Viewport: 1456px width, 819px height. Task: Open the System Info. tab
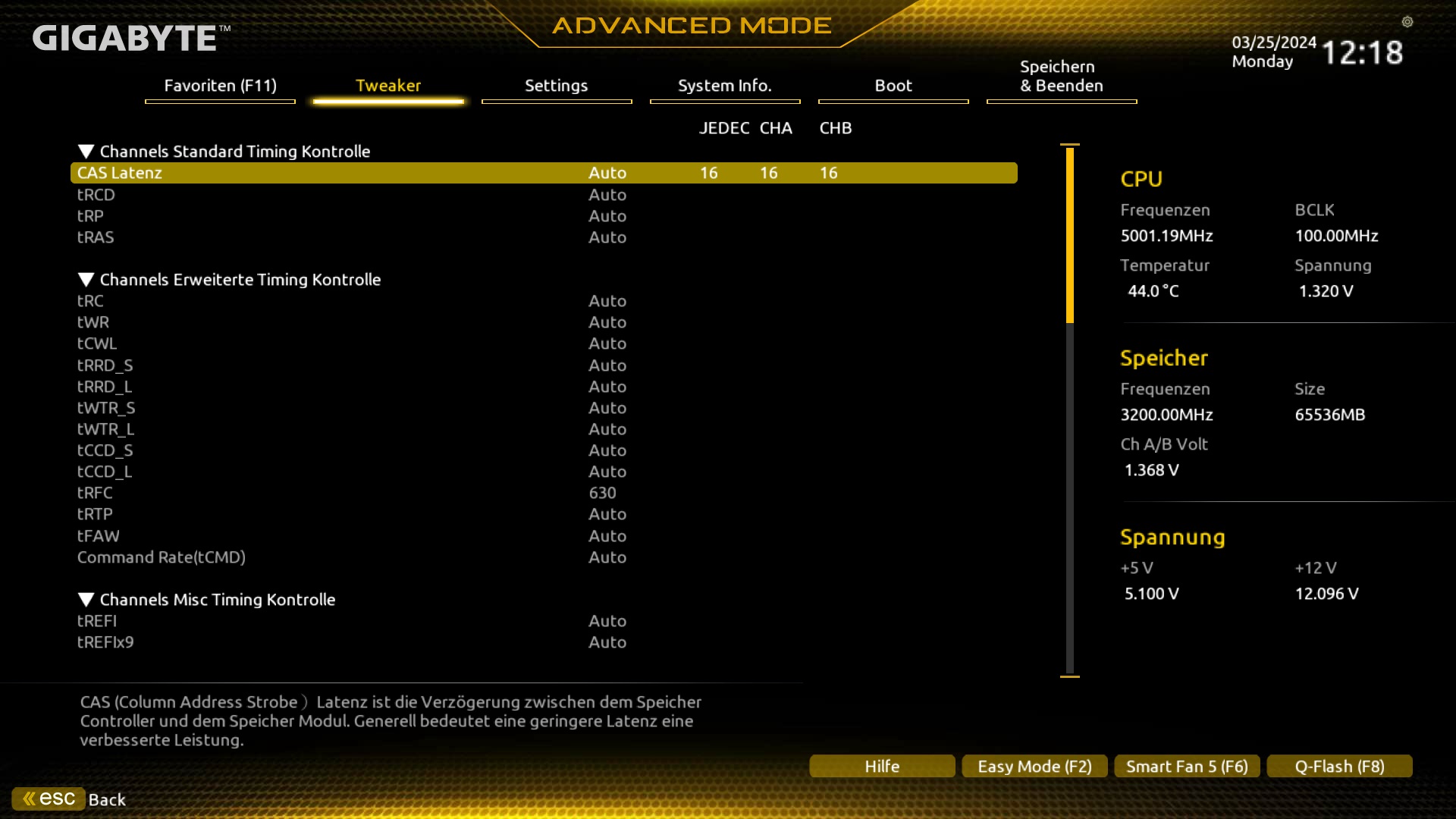pos(724,86)
